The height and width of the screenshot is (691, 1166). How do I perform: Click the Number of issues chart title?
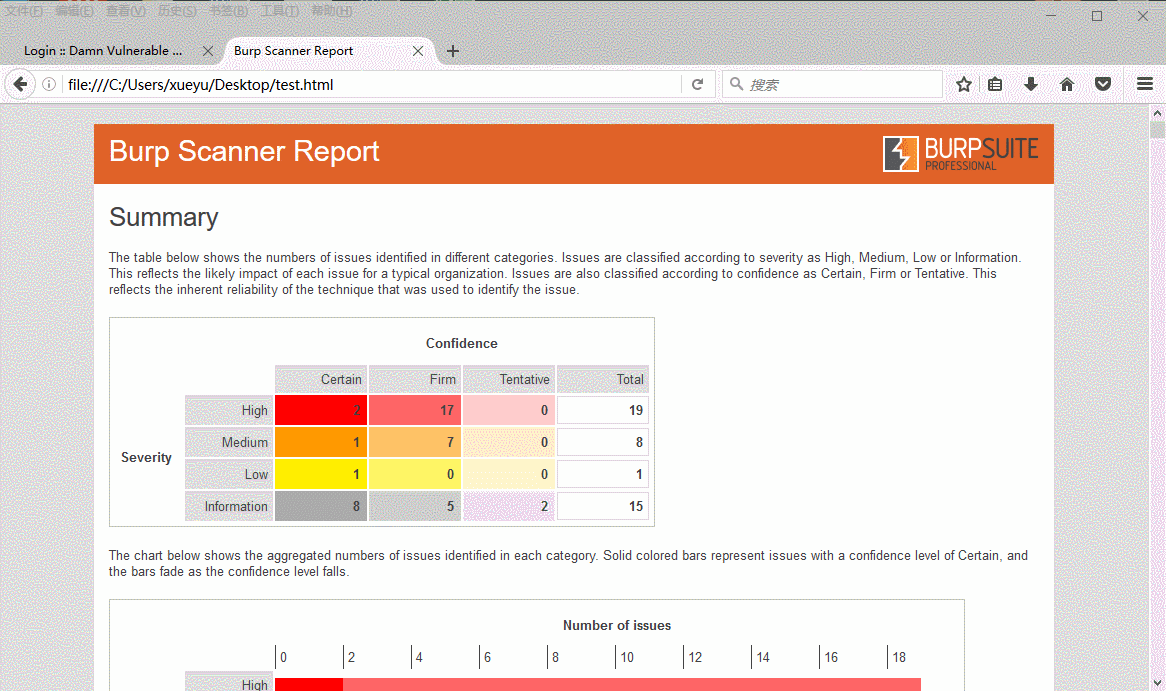pyautogui.click(x=616, y=626)
